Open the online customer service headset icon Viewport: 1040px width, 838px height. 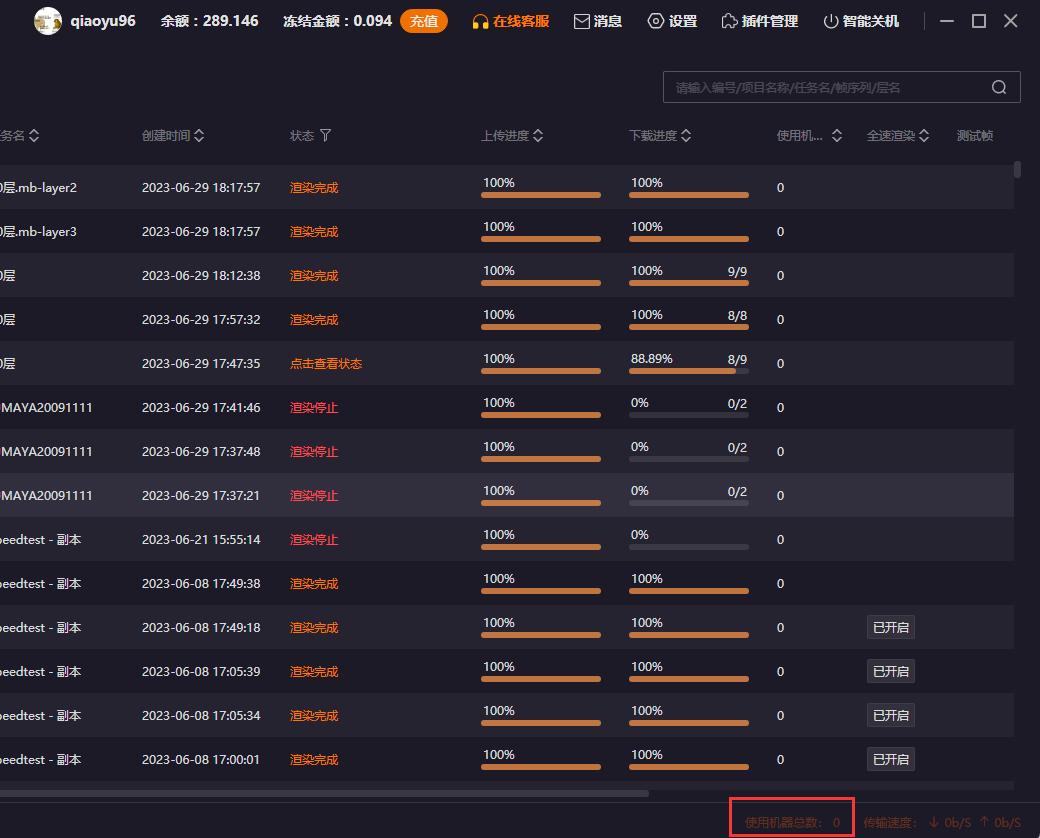[482, 20]
